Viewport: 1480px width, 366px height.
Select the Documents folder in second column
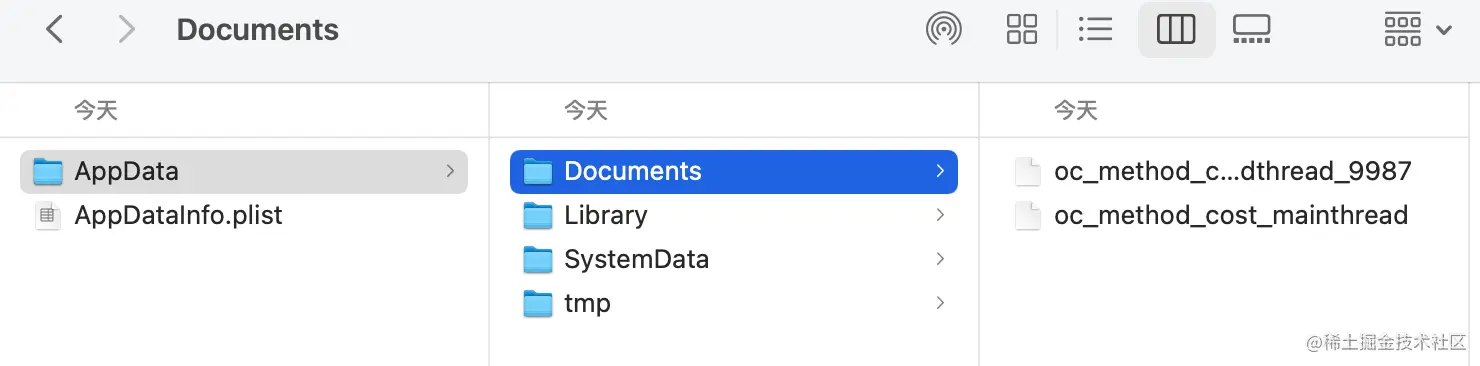coord(734,171)
